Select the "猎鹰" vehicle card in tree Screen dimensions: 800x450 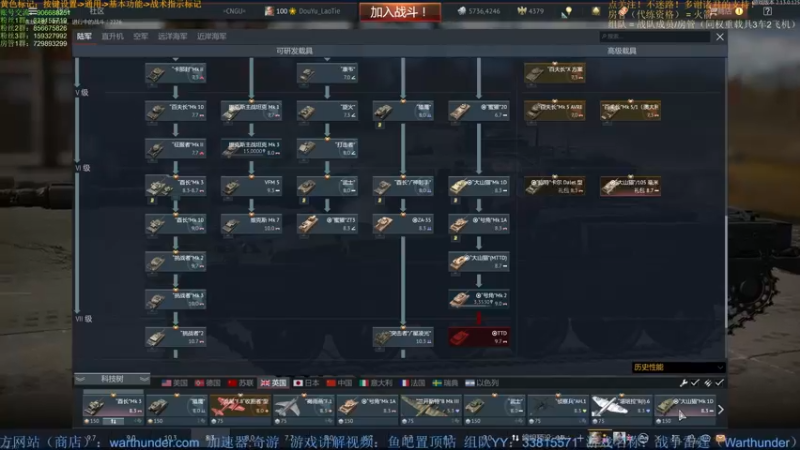click(403, 111)
